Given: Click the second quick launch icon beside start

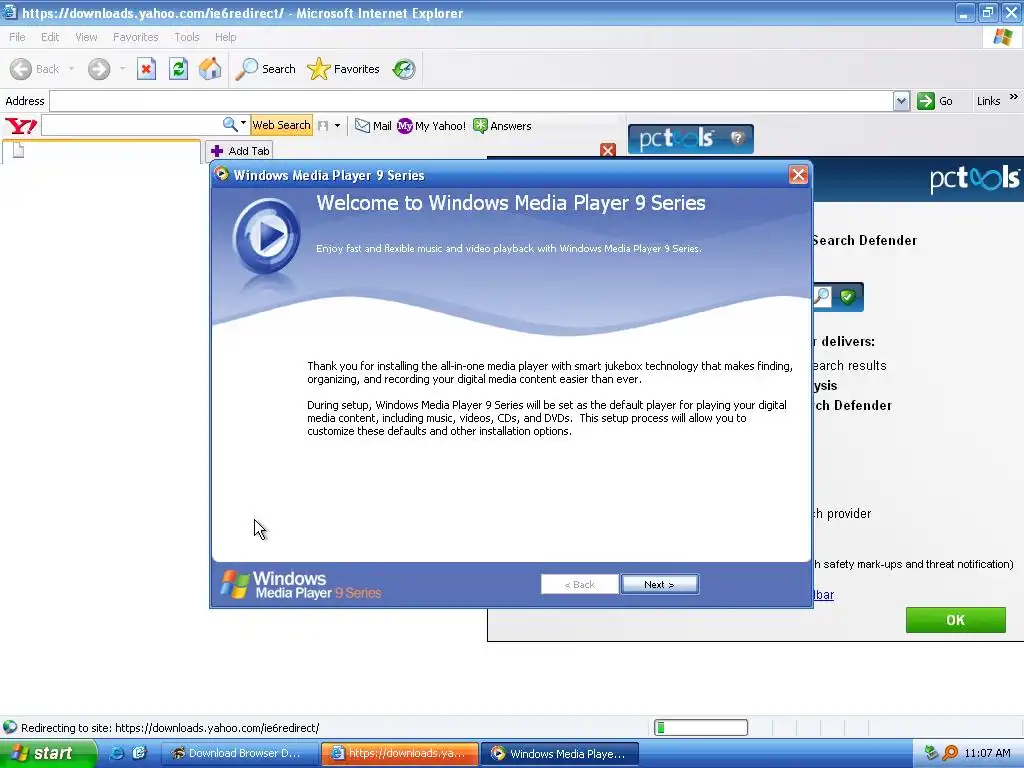Looking at the screenshot, I should coord(139,753).
